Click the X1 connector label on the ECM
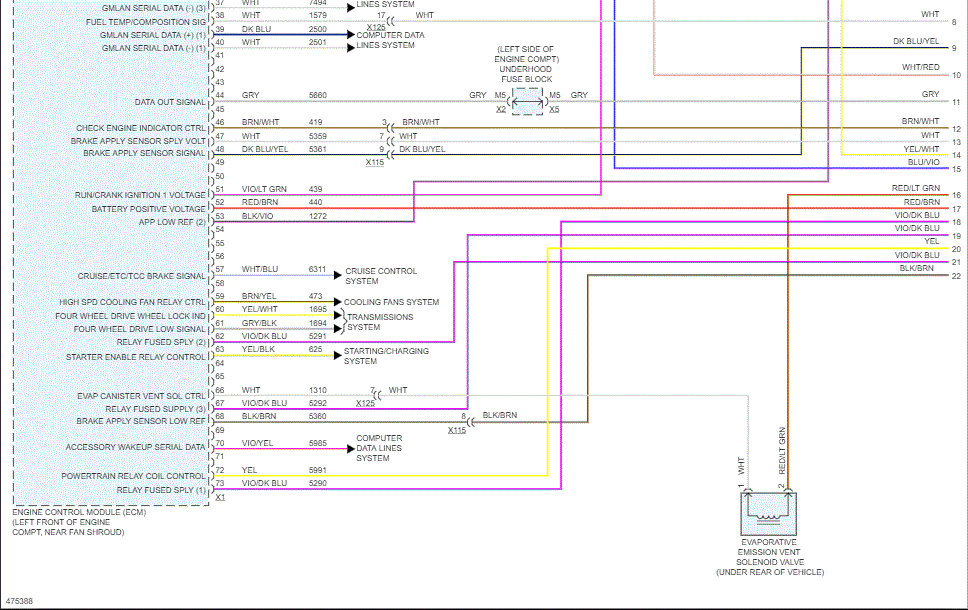 [220, 497]
